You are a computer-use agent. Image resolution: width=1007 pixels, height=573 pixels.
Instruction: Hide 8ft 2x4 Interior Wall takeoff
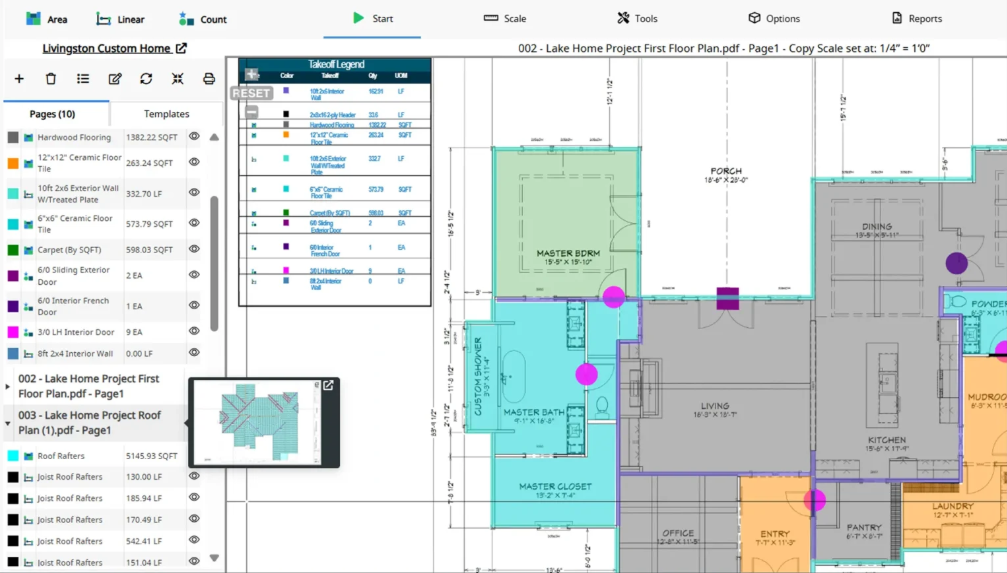tap(194, 352)
